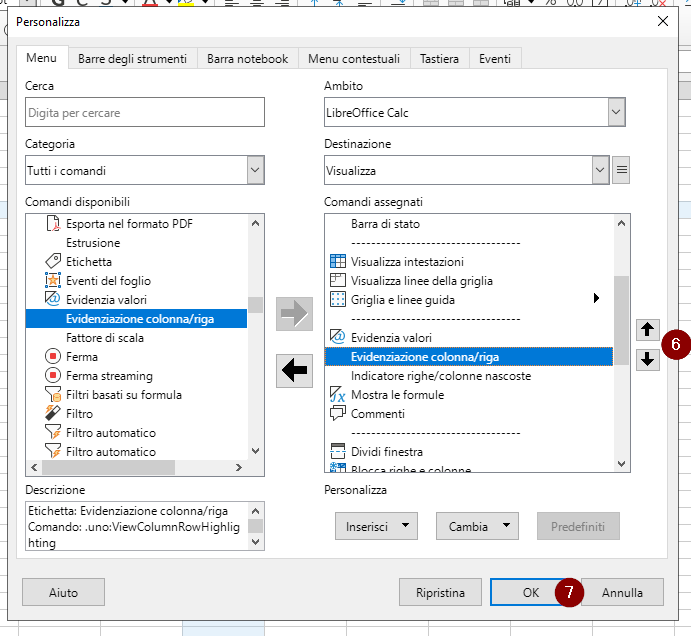Move selected command down with arrow

[648, 359]
